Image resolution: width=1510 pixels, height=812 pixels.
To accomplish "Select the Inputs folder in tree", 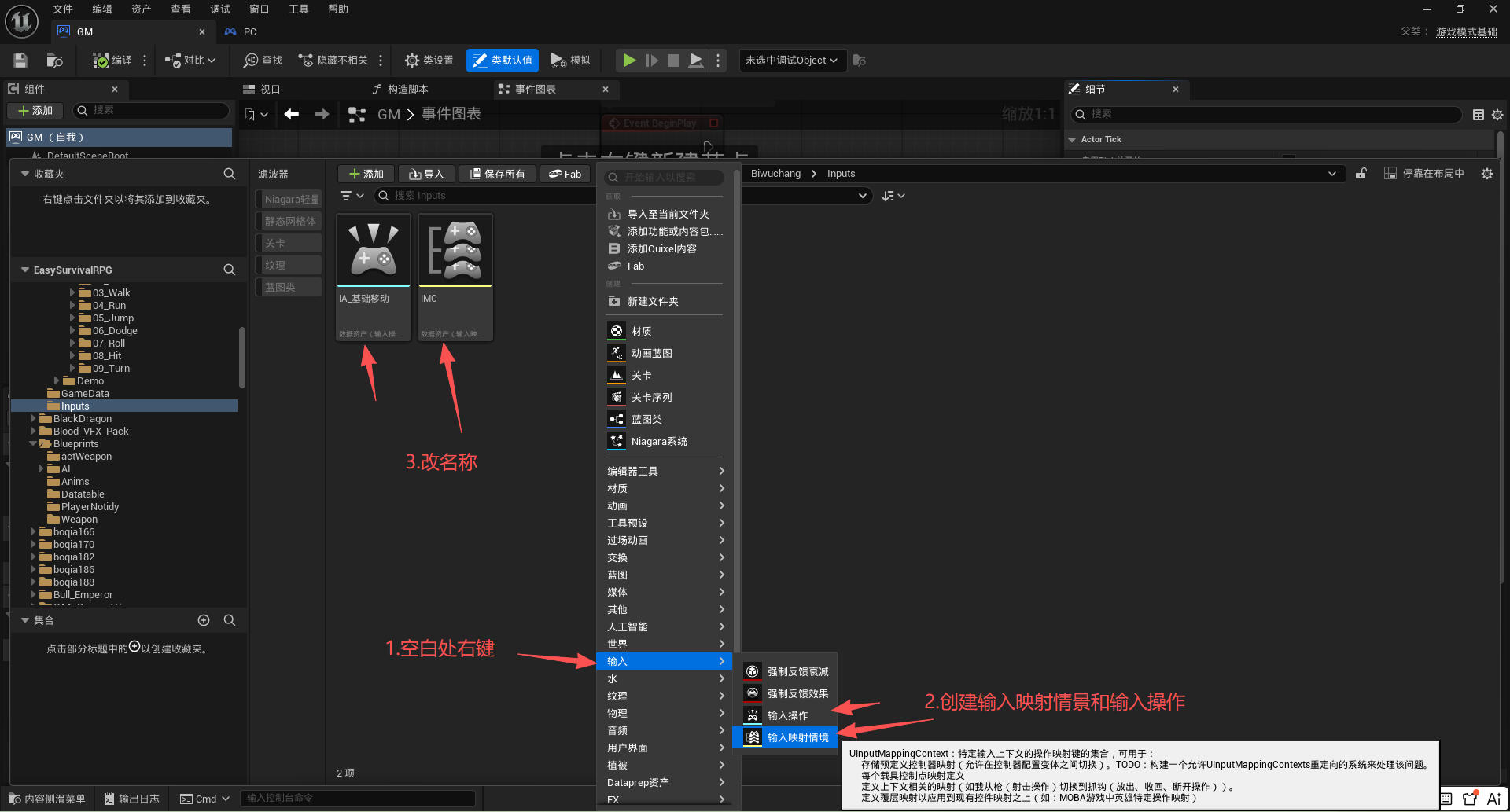I will pos(124,406).
